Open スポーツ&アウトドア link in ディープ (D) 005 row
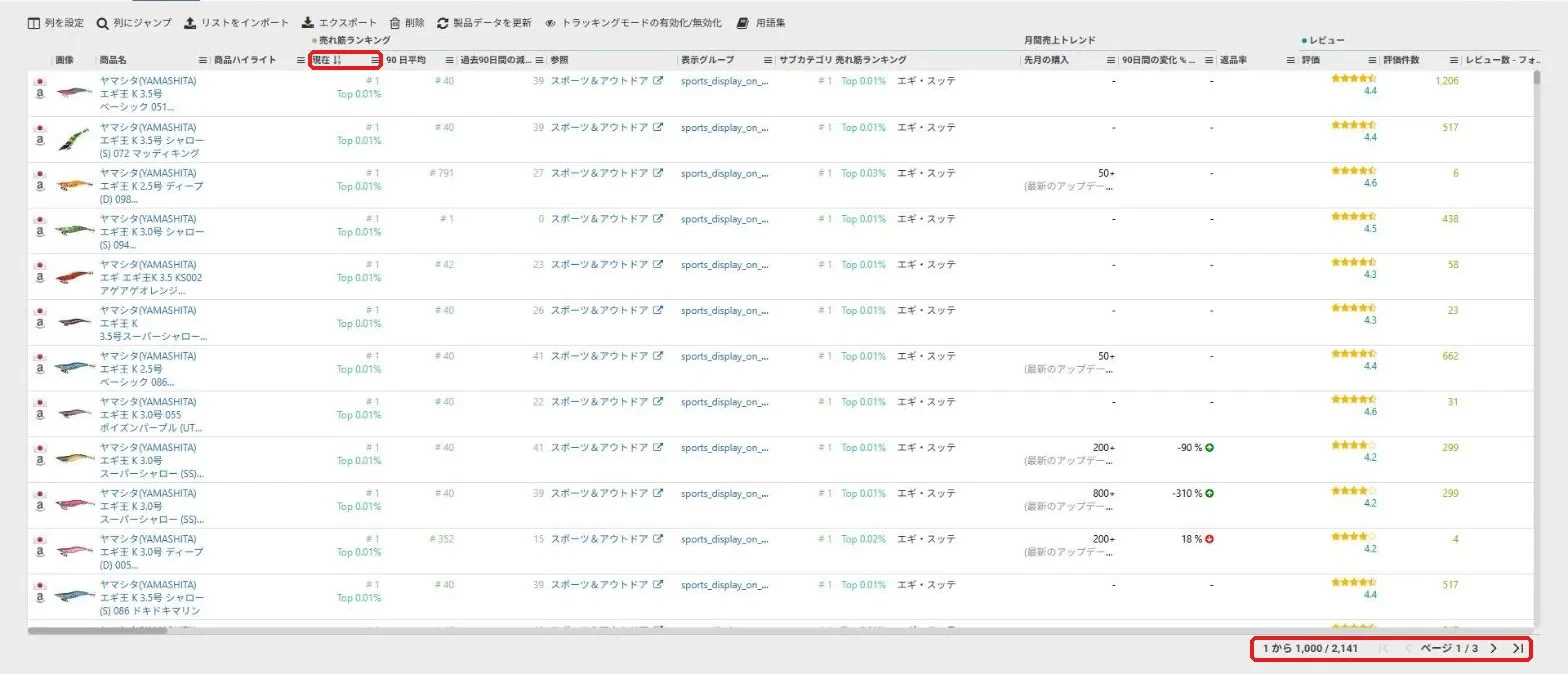 (599, 540)
